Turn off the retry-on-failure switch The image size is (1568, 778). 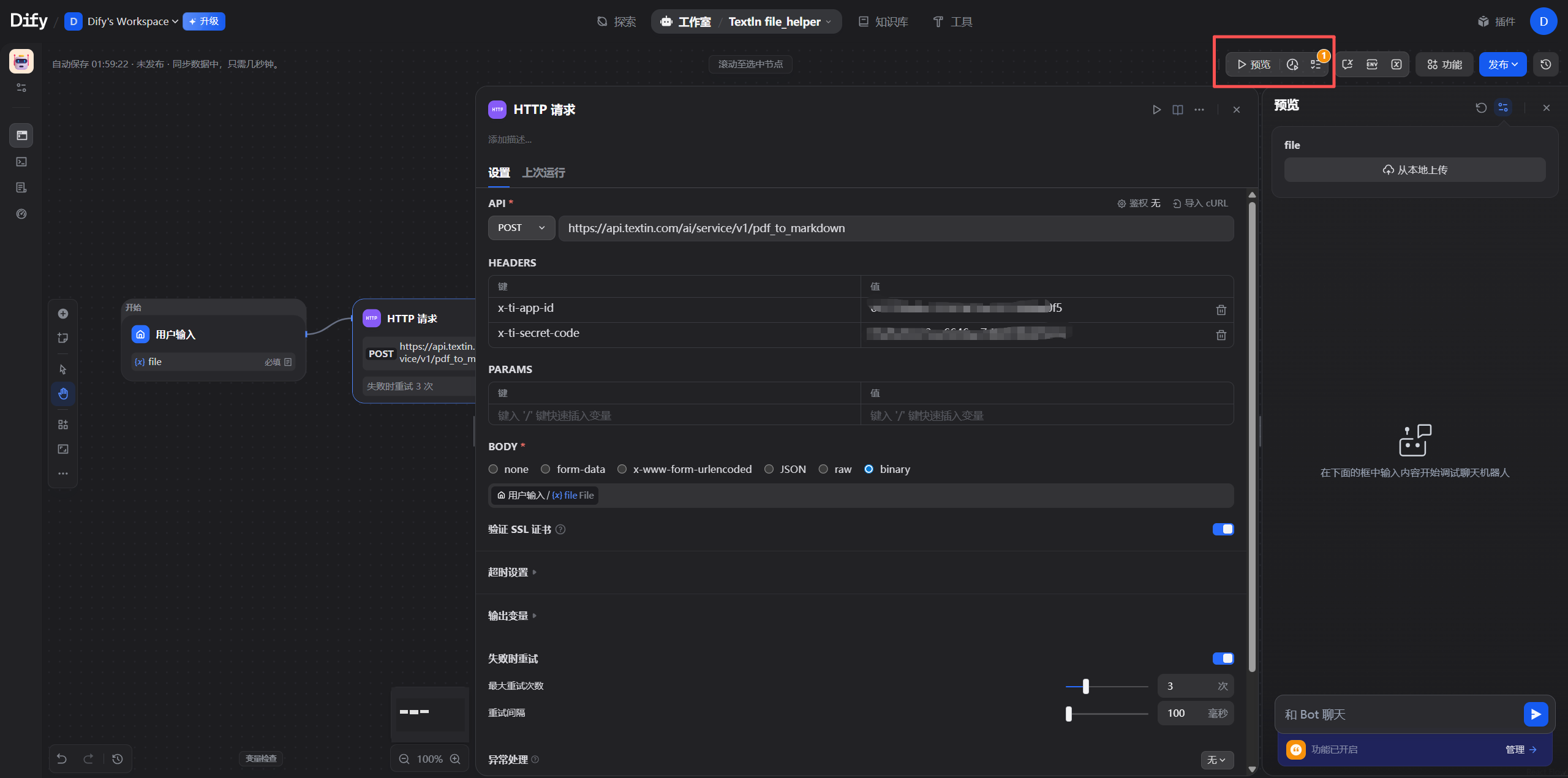click(1223, 659)
